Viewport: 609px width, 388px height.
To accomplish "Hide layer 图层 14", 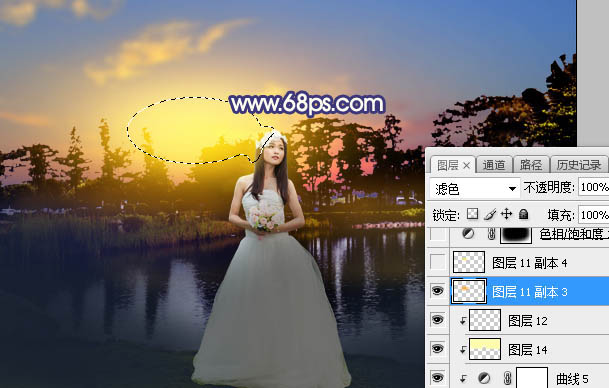I will (437, 348).
